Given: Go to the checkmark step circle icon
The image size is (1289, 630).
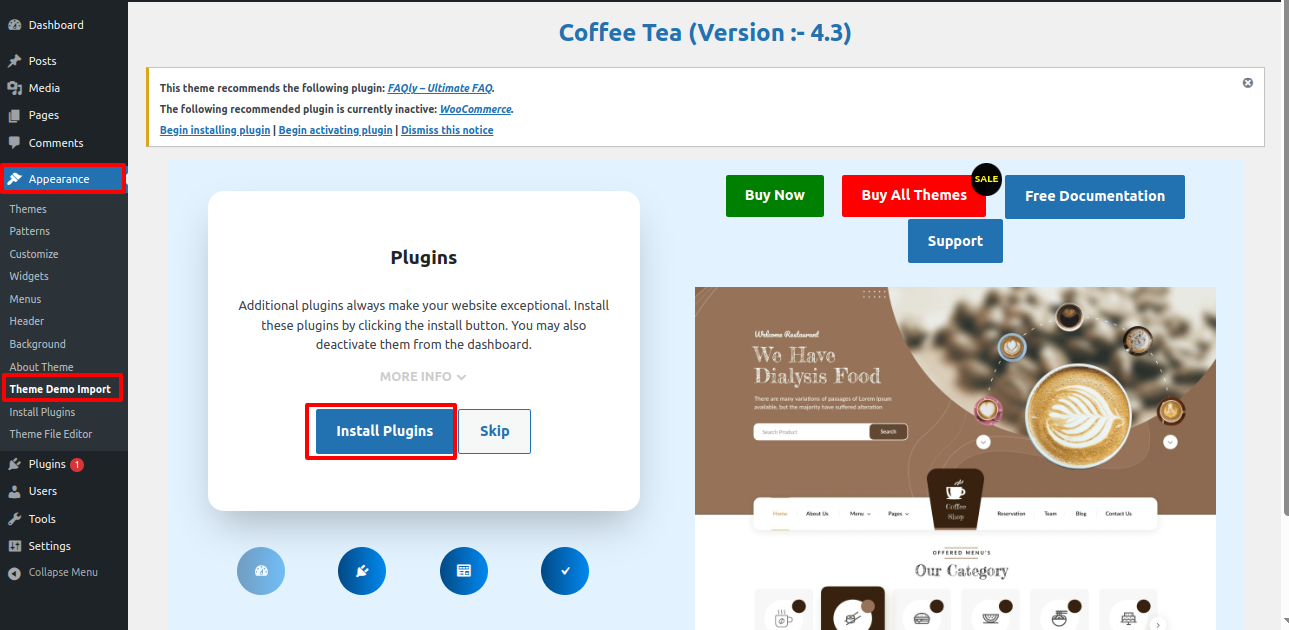Looking at the screenshot, I should click(x=565, y=571).
